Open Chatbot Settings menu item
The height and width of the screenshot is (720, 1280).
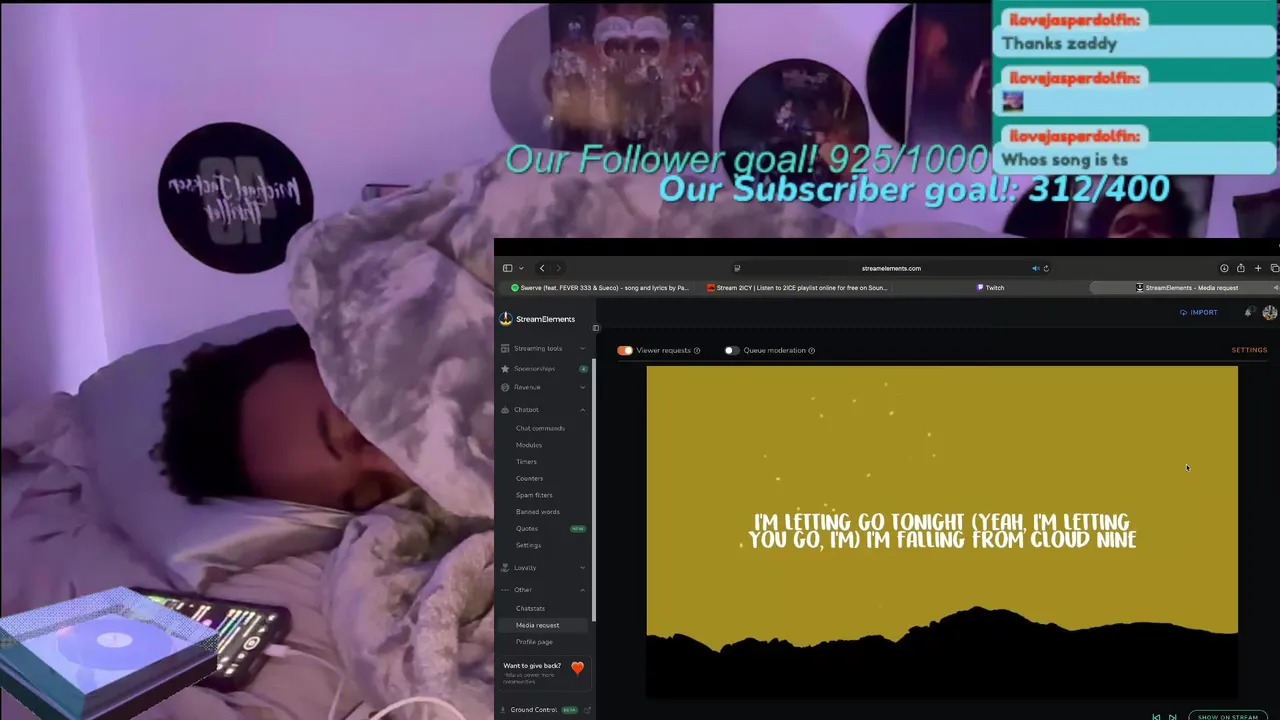point(528,545)
